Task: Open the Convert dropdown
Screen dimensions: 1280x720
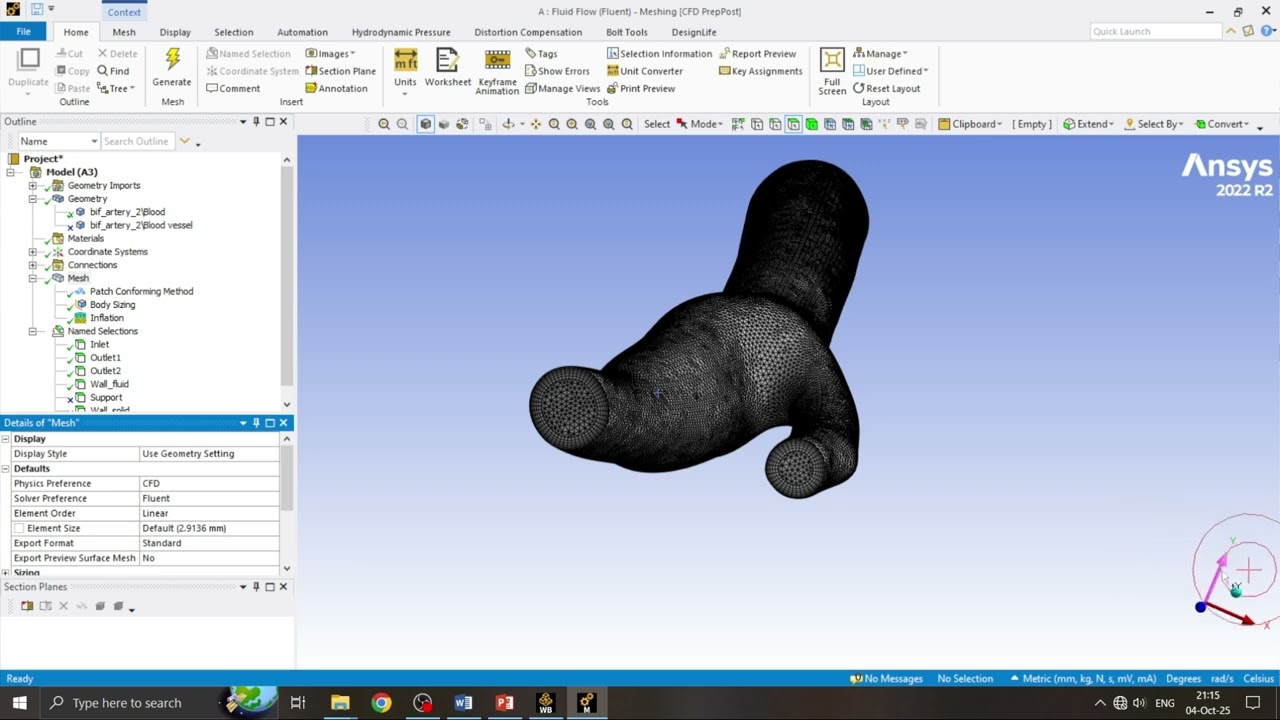Action: pos(1221,124)
